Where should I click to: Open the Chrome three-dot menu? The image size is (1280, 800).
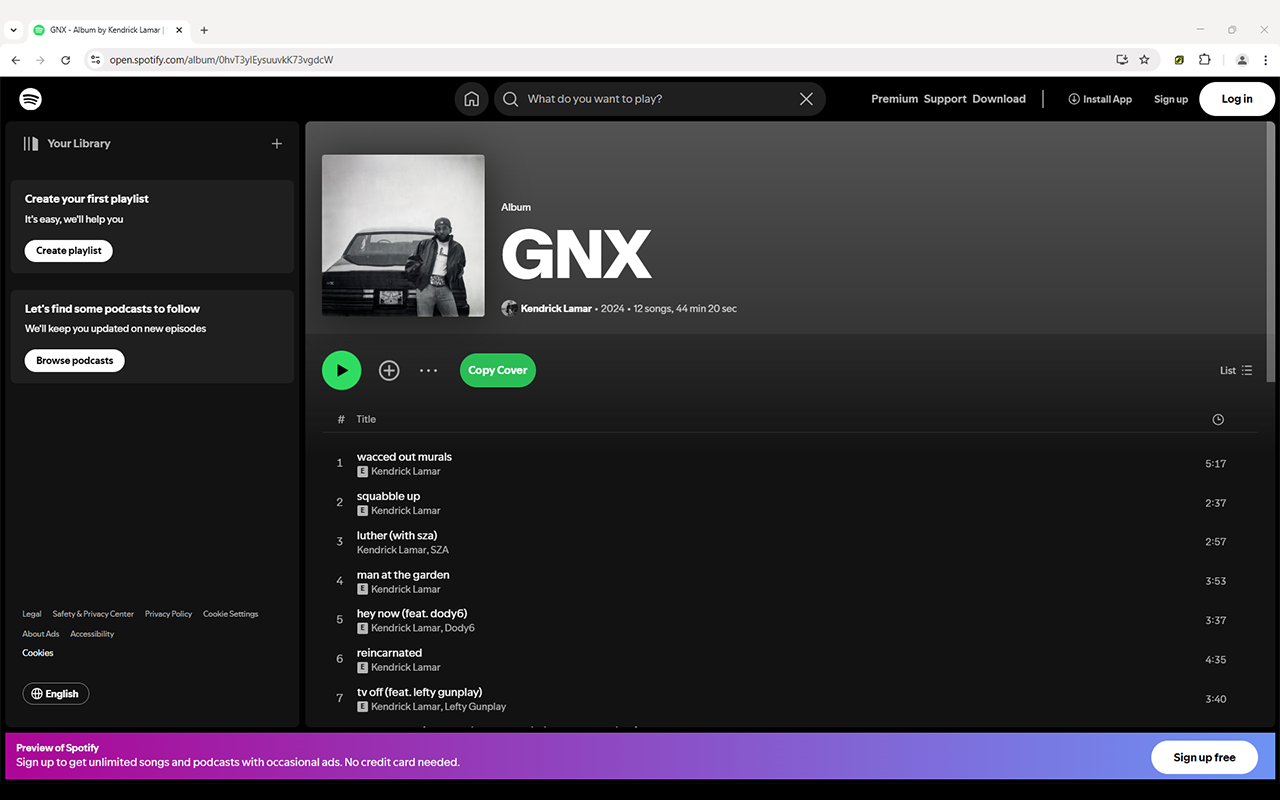click(x=1266, y=59)
